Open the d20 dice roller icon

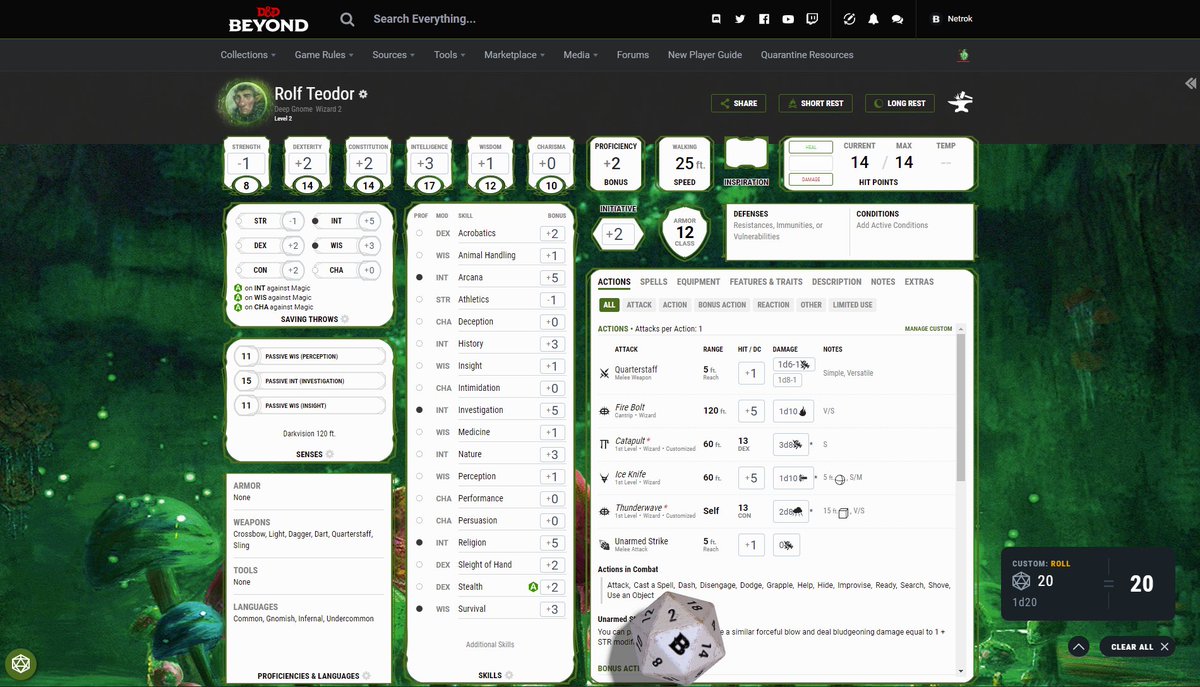pos(21,664)
